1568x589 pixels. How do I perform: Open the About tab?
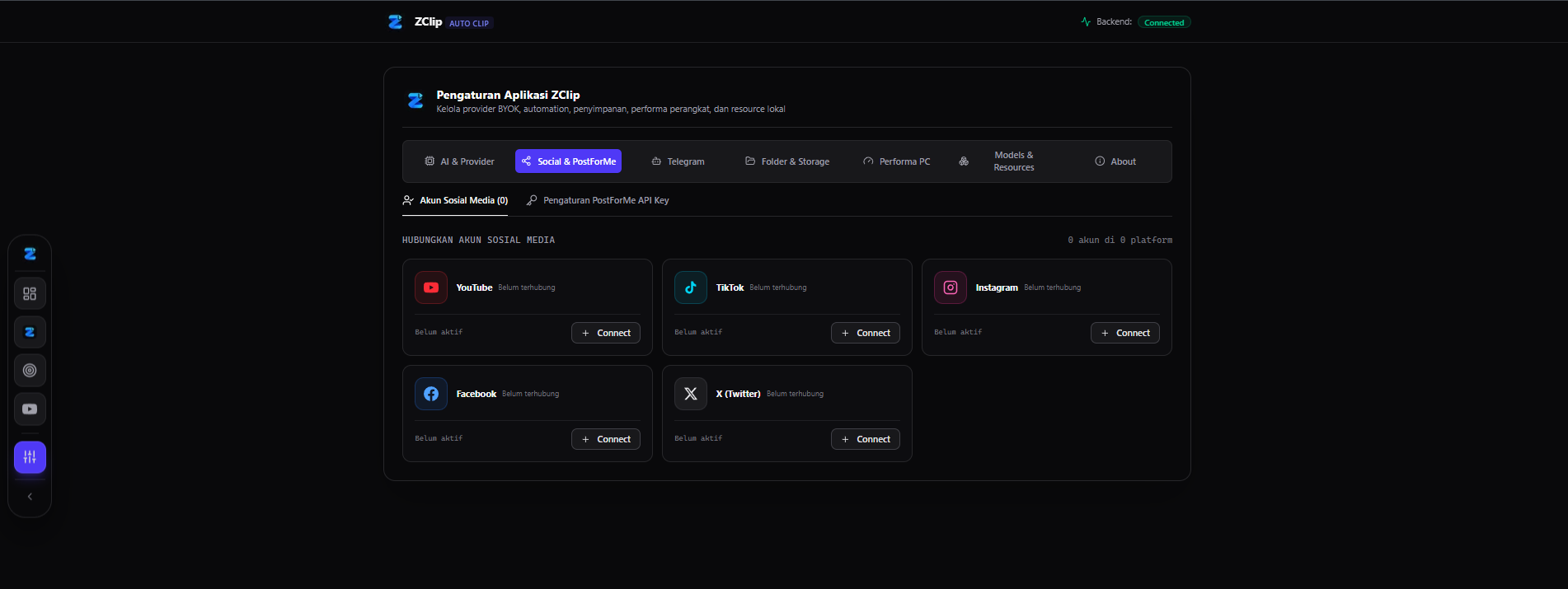1115,161
